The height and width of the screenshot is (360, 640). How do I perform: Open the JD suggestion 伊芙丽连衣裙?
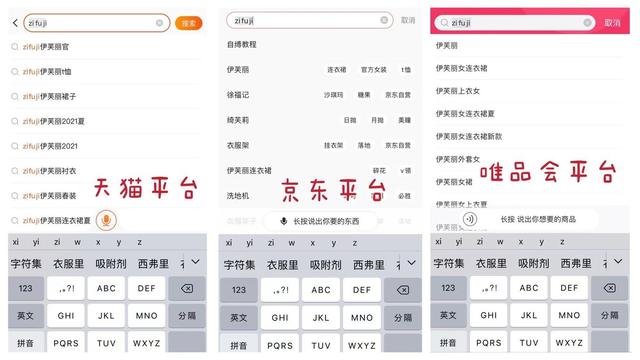pyautogui.click(x=249, y=171)
